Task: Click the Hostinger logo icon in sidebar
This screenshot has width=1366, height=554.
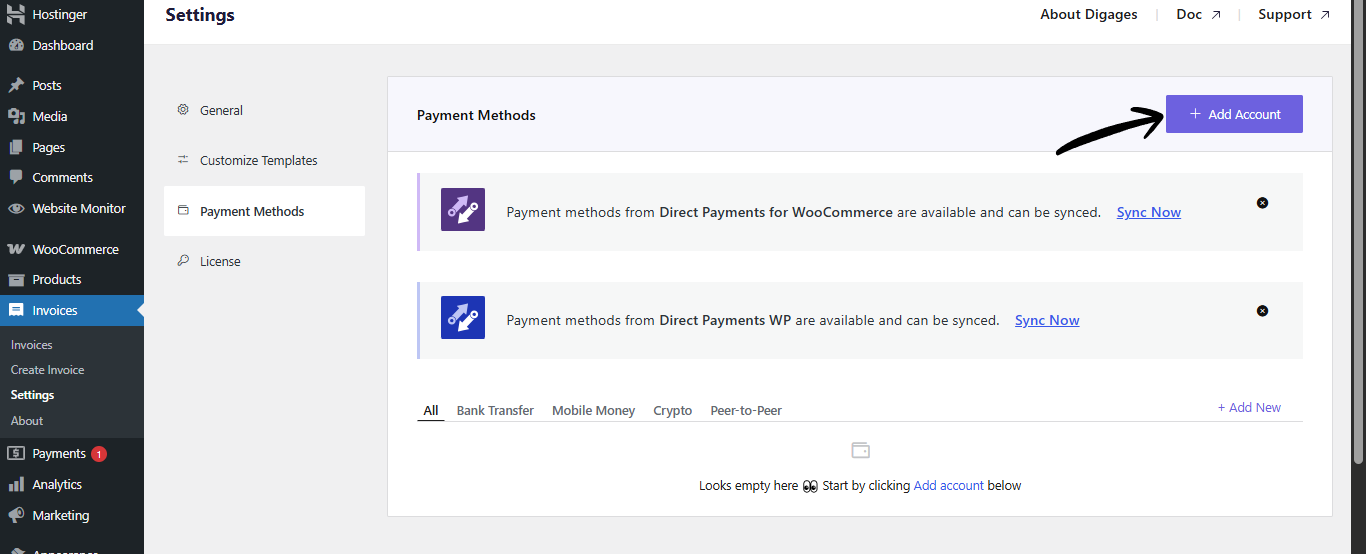Action: pos(16,14)
